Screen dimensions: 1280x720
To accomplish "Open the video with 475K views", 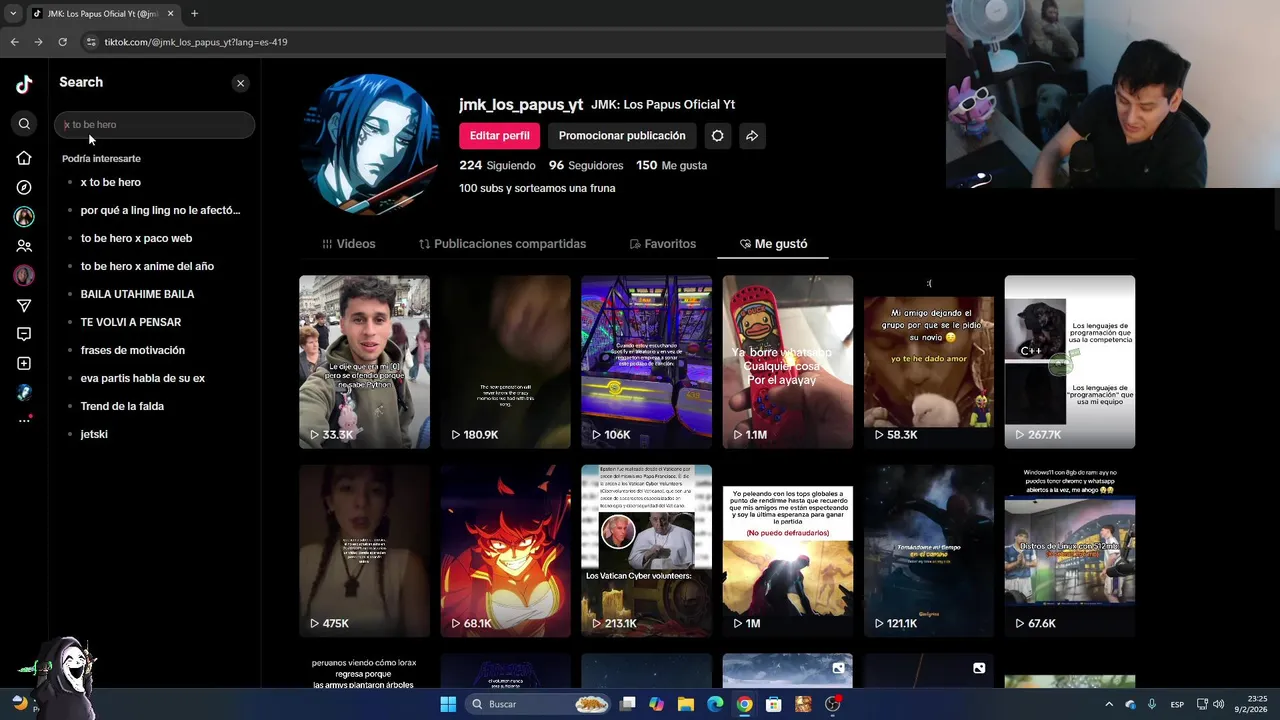I will pyautogui.click(x=364, y=551).
